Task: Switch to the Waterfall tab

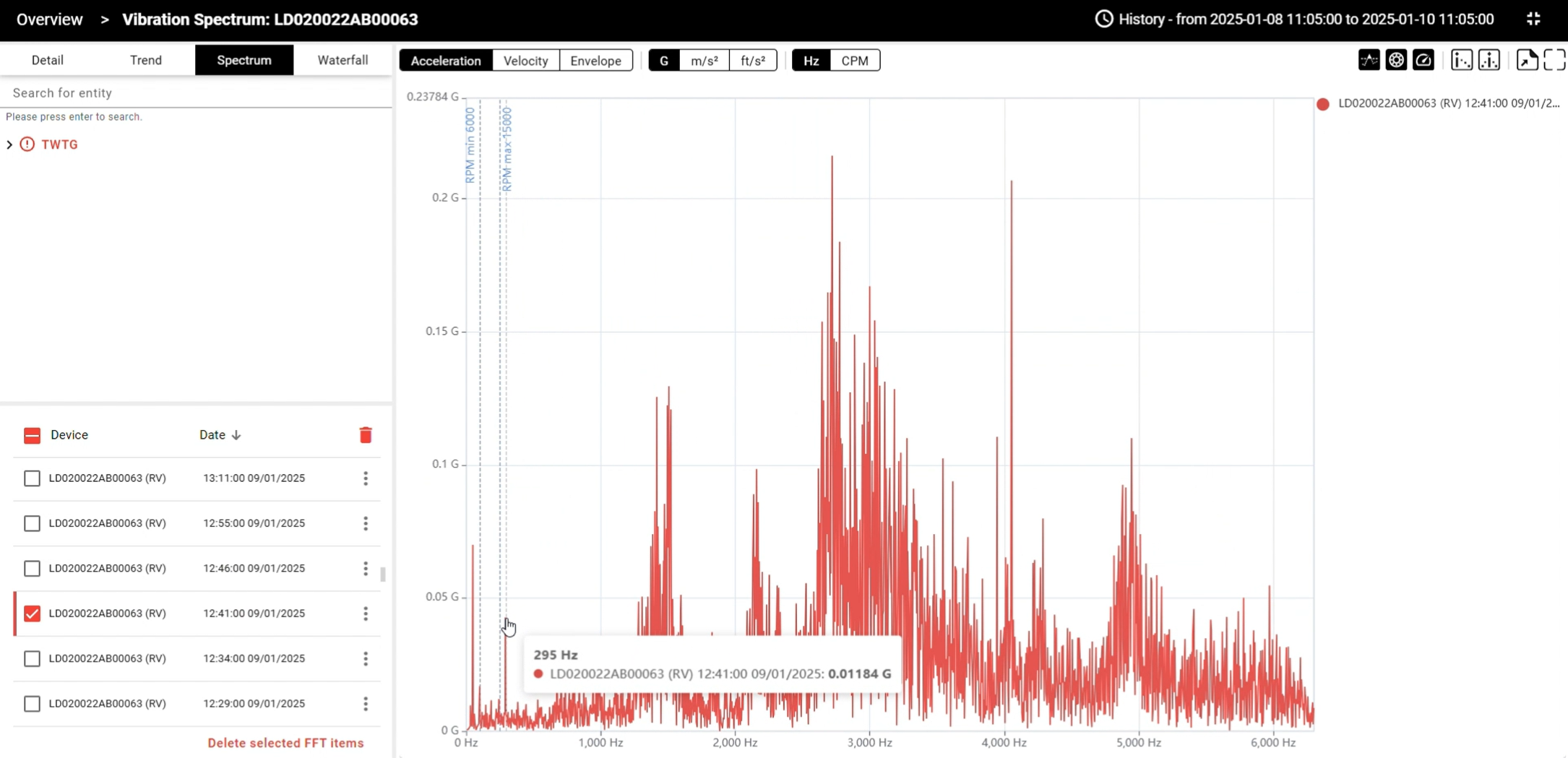Action: pyautogui.click(x=343, y=60)
